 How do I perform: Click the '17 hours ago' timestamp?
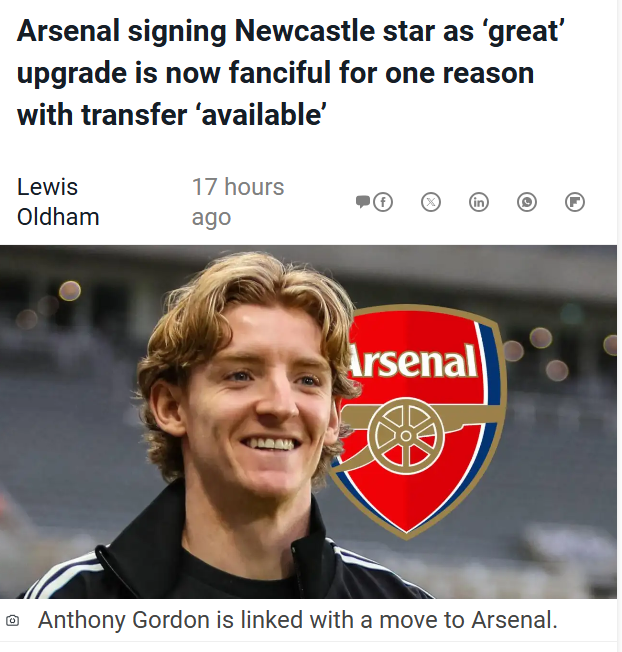(237, 201)
